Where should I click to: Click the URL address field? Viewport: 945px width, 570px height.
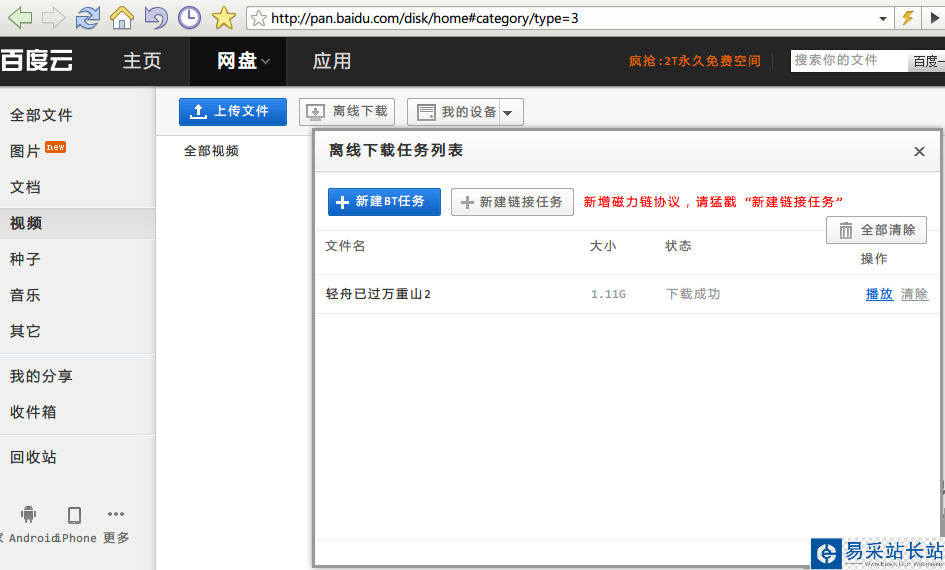[x=570, y=18]
